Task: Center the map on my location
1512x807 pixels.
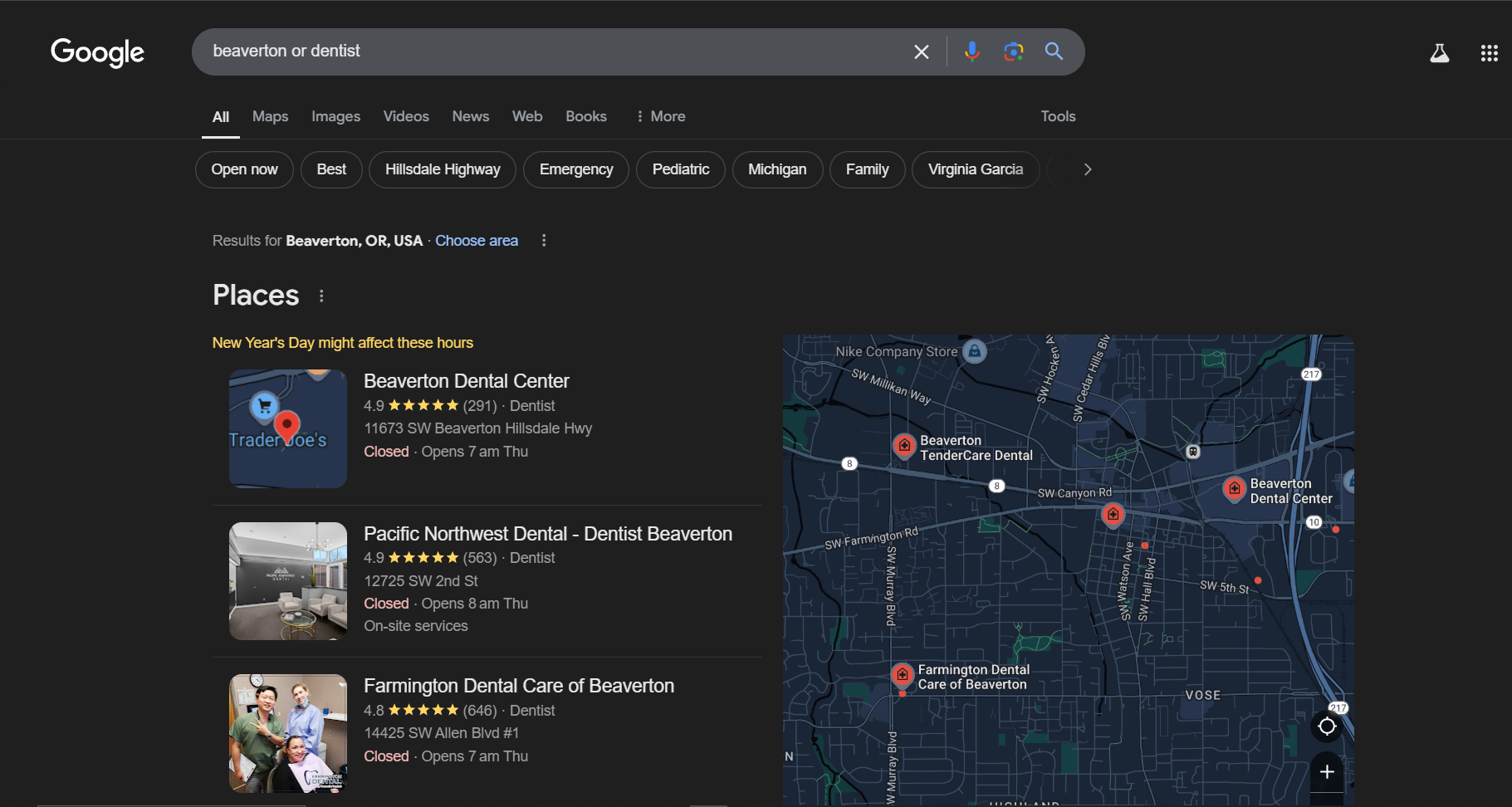Action: (x=1327, y=726)
